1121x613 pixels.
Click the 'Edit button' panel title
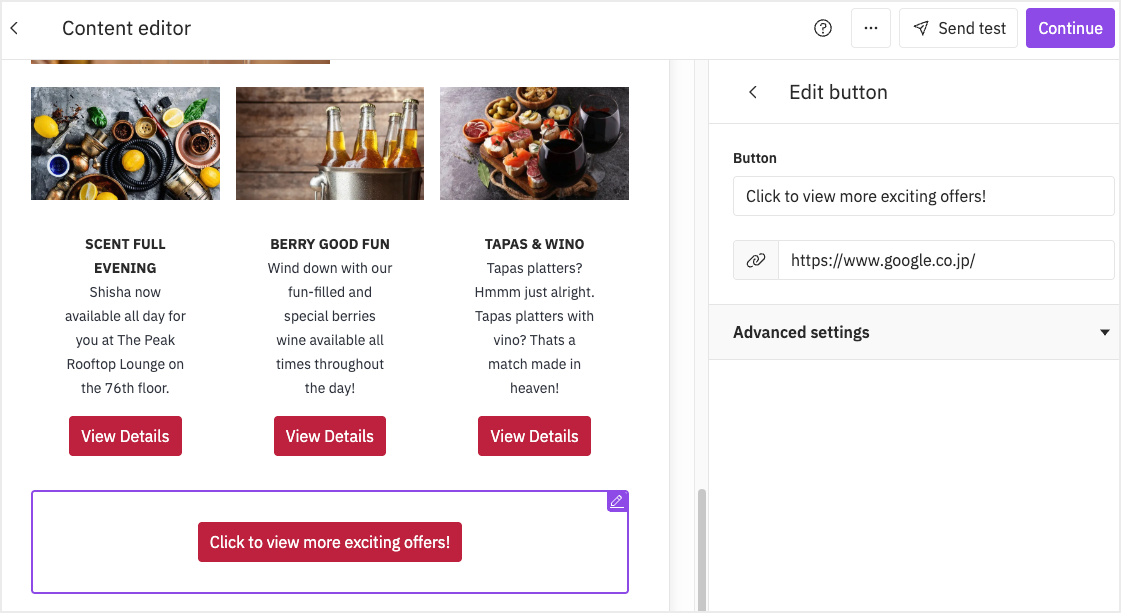838,92
